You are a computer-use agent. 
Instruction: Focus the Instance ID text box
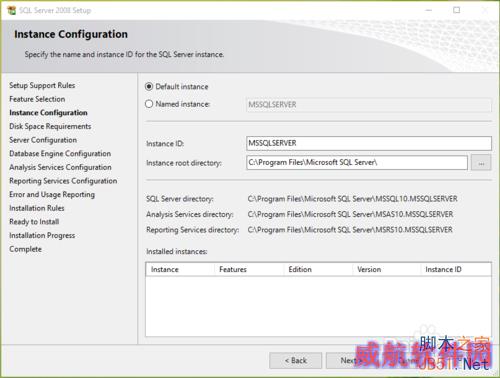(x=369, y=143)
